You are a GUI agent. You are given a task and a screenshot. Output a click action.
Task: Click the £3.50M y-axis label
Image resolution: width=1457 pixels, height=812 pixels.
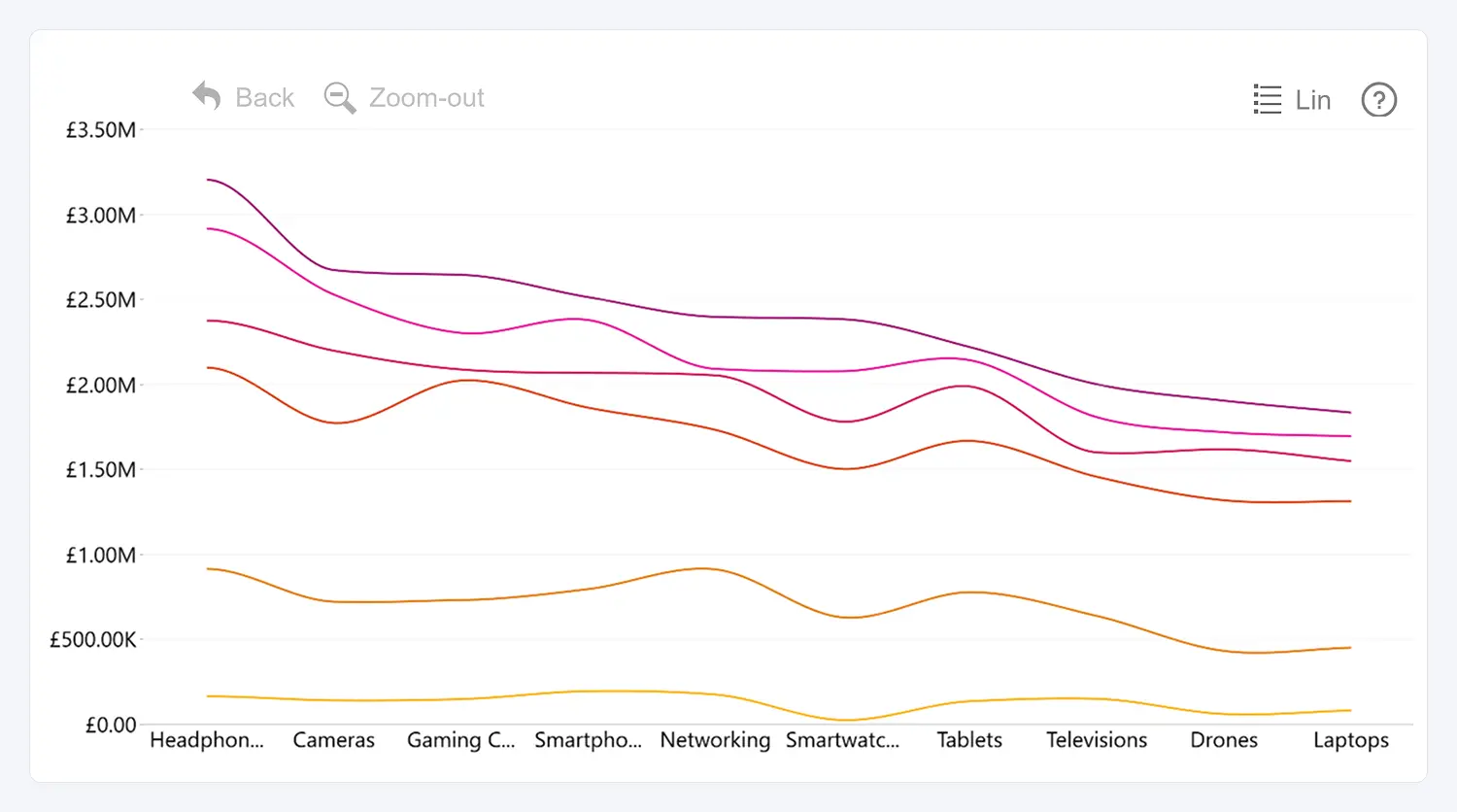click(x=101, y=130)
